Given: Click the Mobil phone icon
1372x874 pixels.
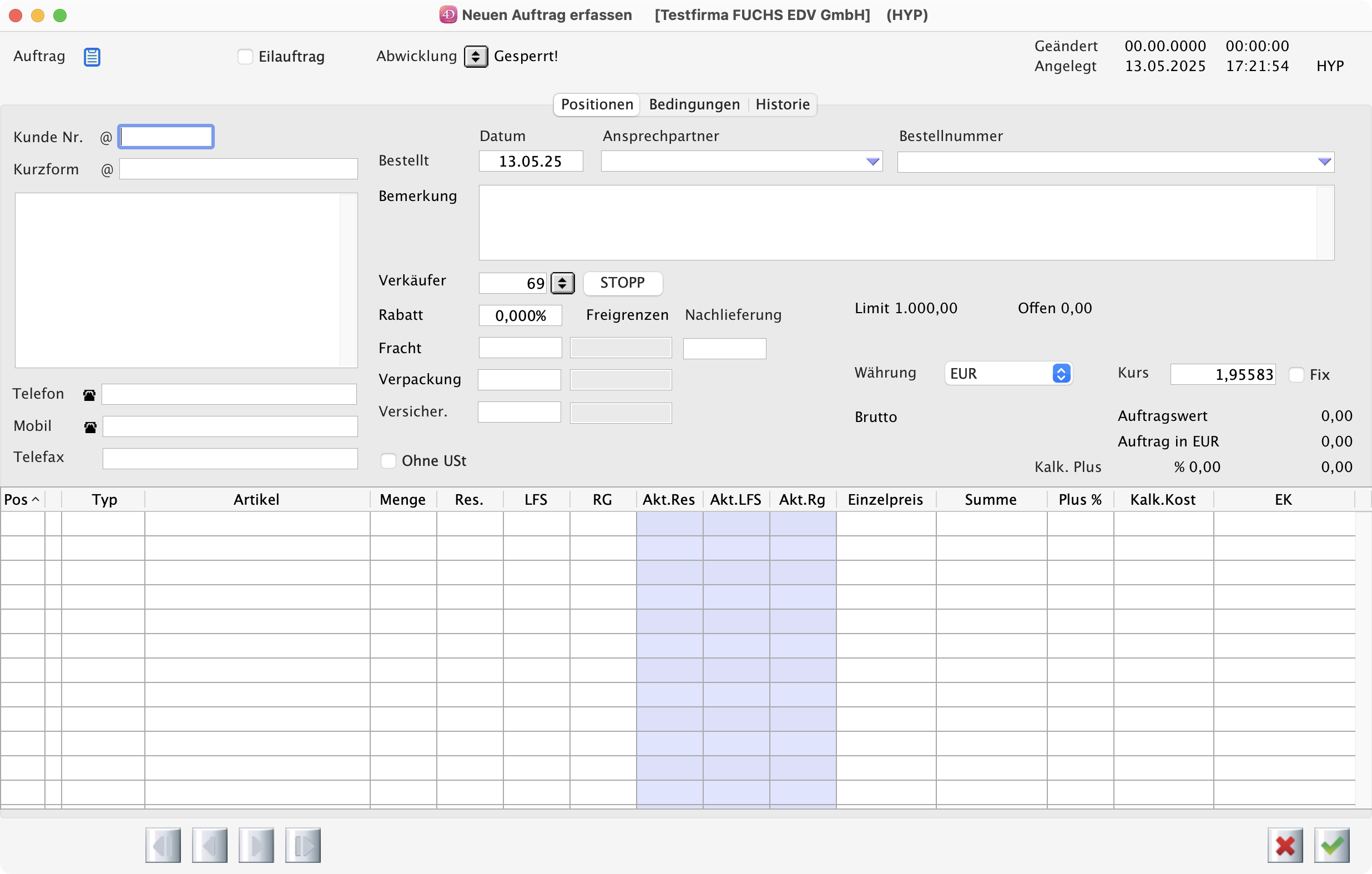Looking at the screenshot, I should [90, 427].
